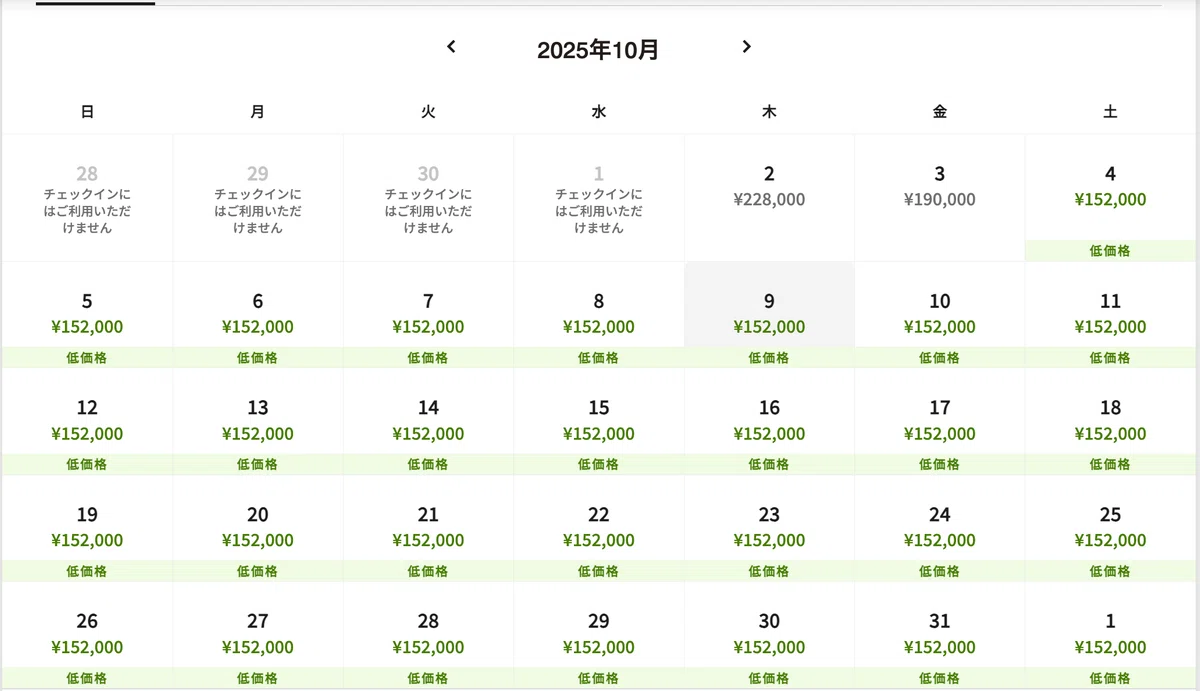
Task: Select October 5 at ¥152,000
Action: (87, 315)
